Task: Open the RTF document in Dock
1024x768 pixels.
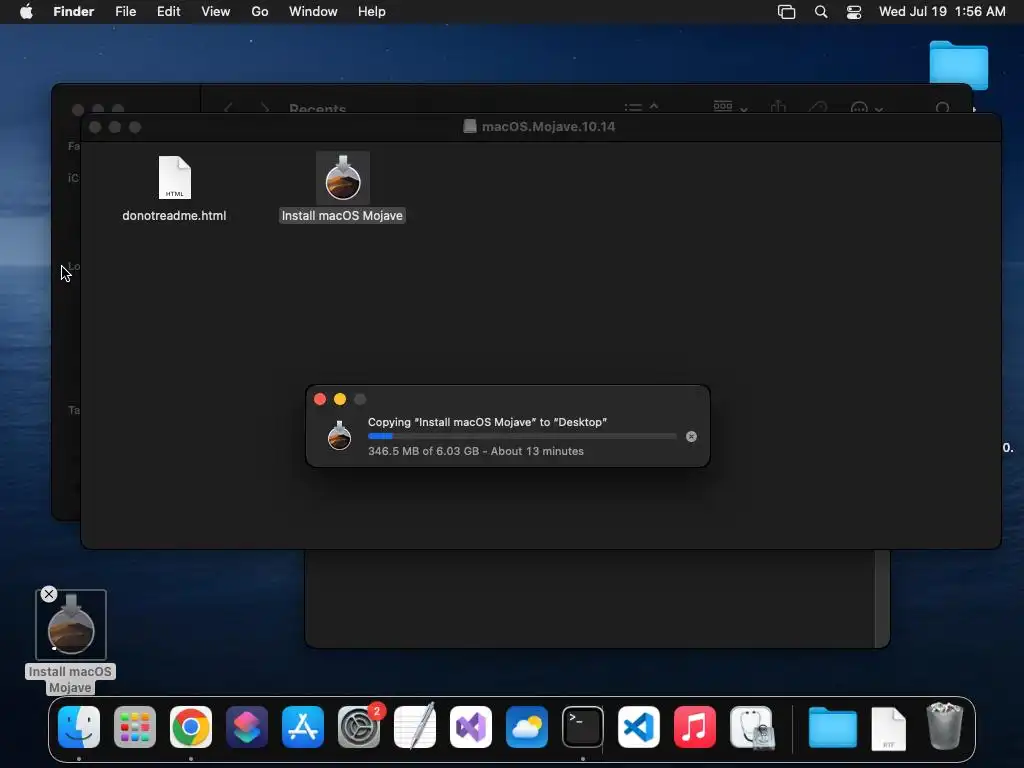Action: coord(888,729)
